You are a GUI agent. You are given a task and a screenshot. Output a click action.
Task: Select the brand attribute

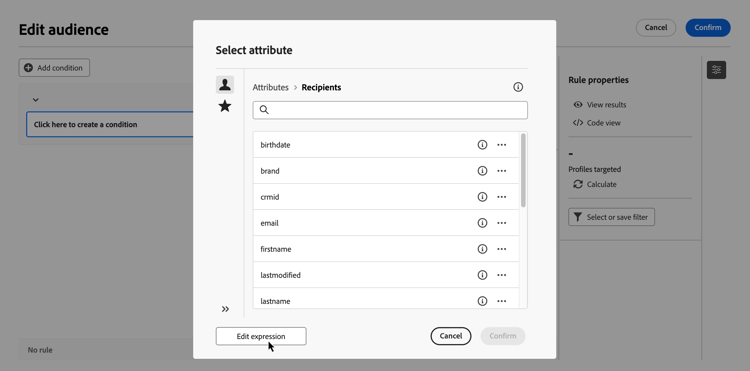pyautogui.click(x=386, y=171)
